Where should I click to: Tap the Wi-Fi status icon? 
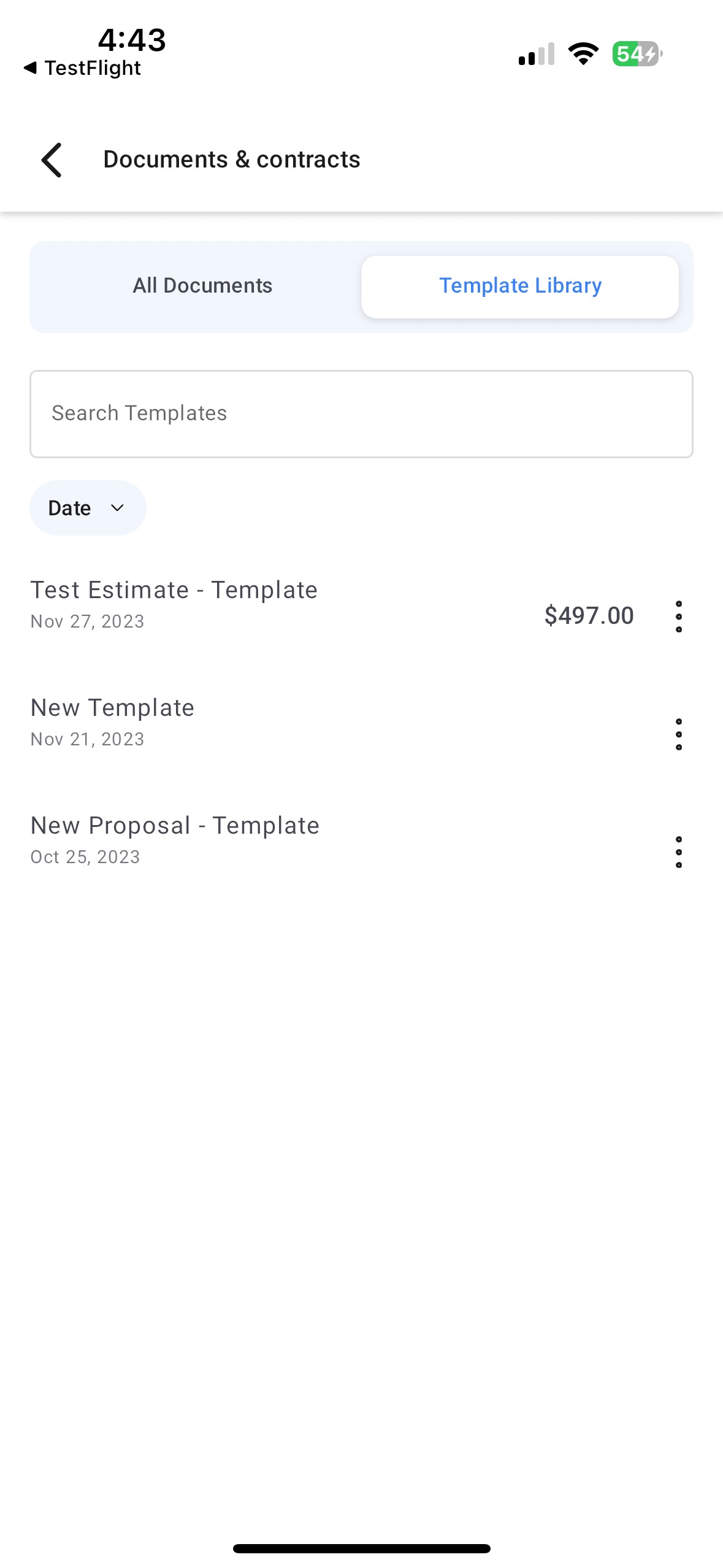(x=583, y=54)
